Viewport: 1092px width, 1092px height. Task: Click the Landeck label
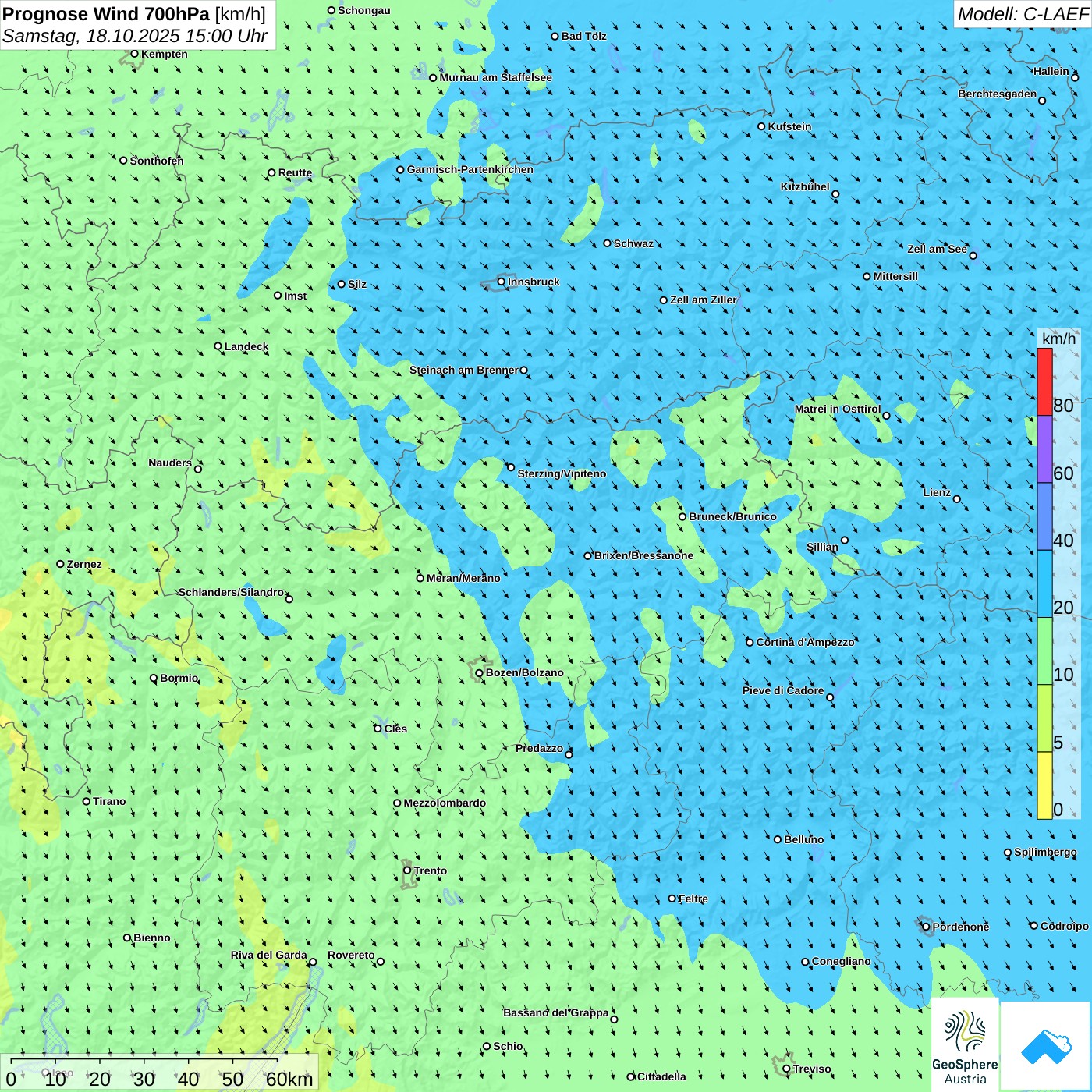click(x=246, y=346)
